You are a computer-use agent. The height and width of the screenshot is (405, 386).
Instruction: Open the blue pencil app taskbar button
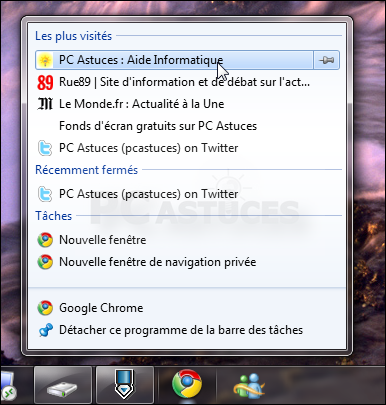[x=125, y=385]
